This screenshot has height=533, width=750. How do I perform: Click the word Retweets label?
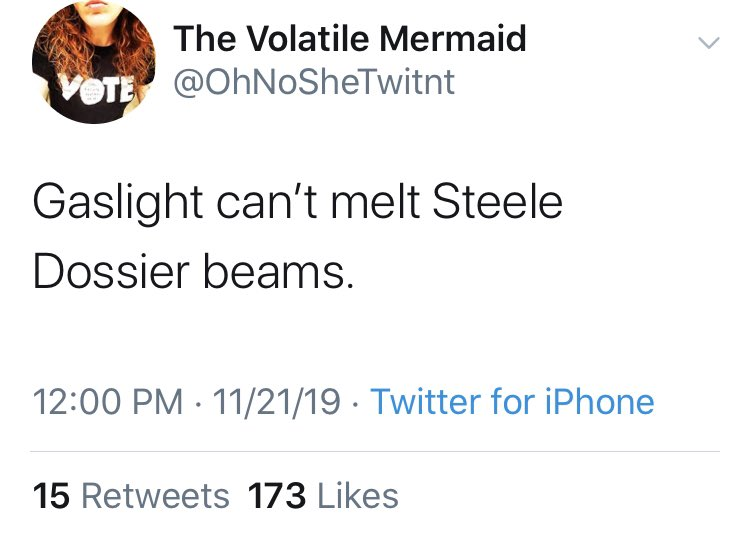click(155, 496)
